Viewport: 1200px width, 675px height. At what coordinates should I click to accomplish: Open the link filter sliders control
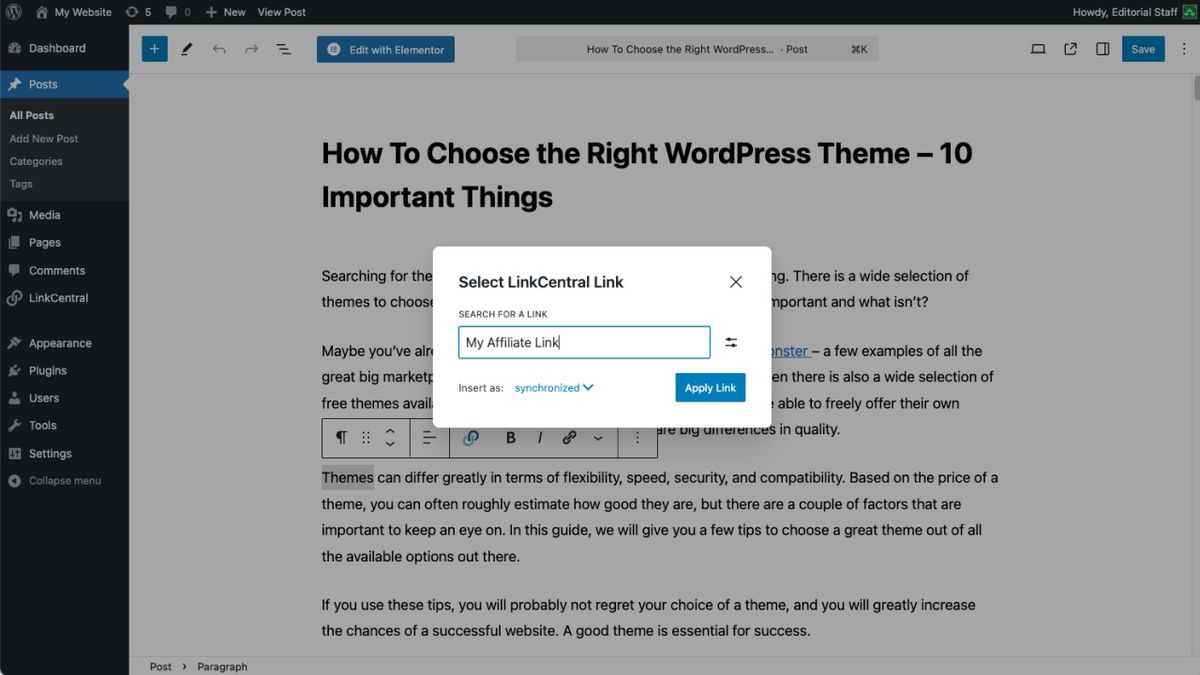(731, 341)
